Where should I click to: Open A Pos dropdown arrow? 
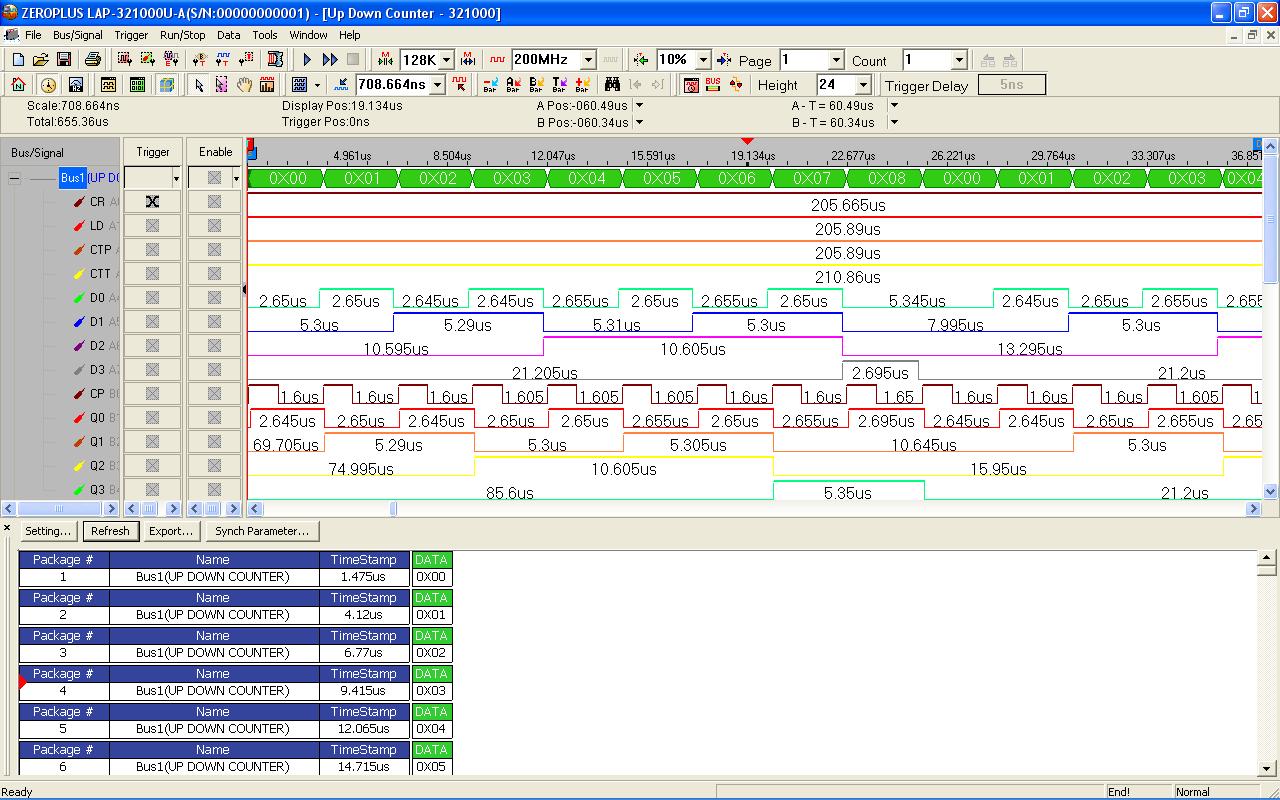[640, 105]
